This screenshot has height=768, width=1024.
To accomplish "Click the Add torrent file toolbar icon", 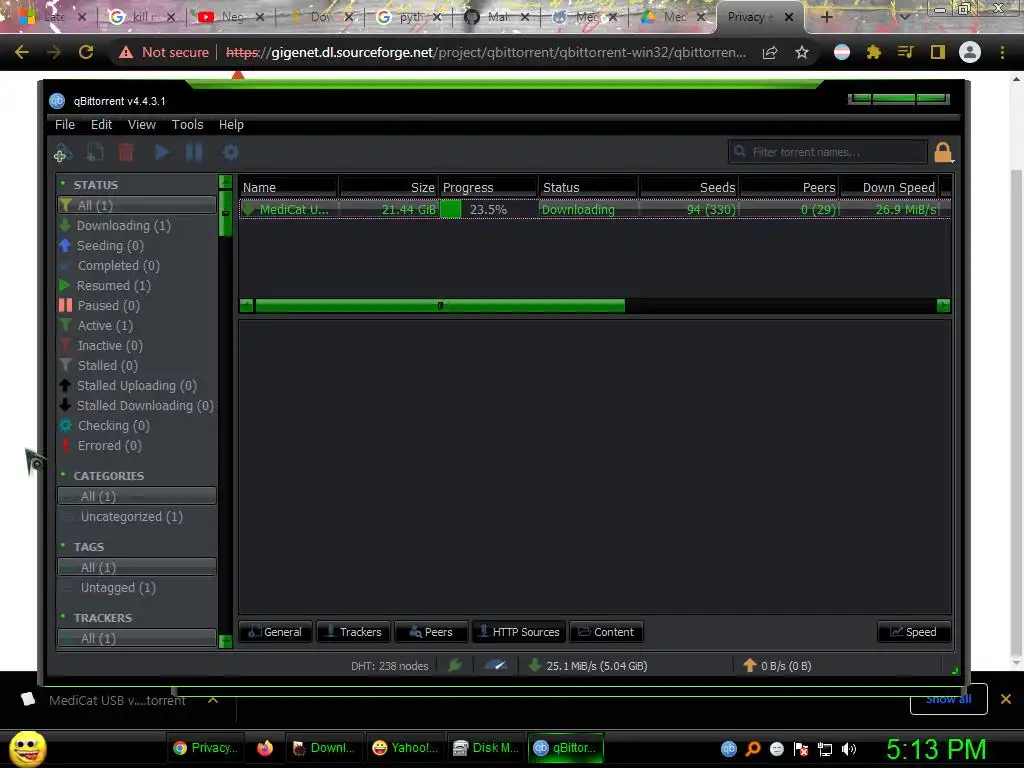I will [95, 152].
